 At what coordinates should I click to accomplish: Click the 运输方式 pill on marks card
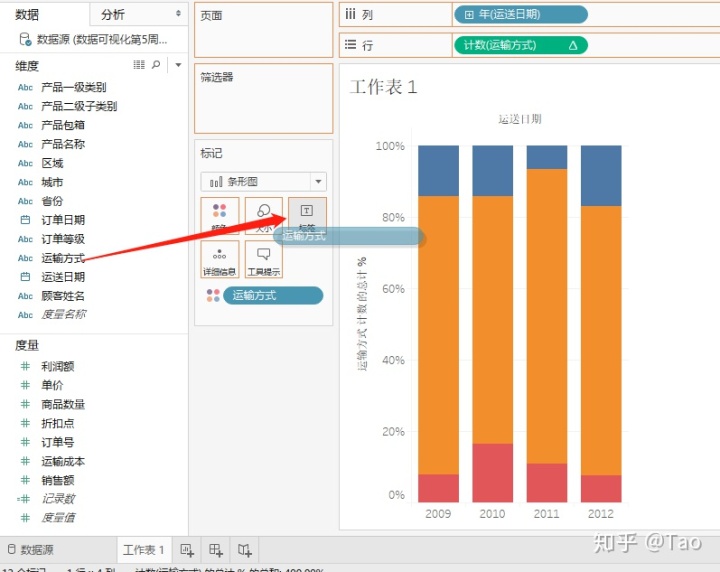click(273, 295)
